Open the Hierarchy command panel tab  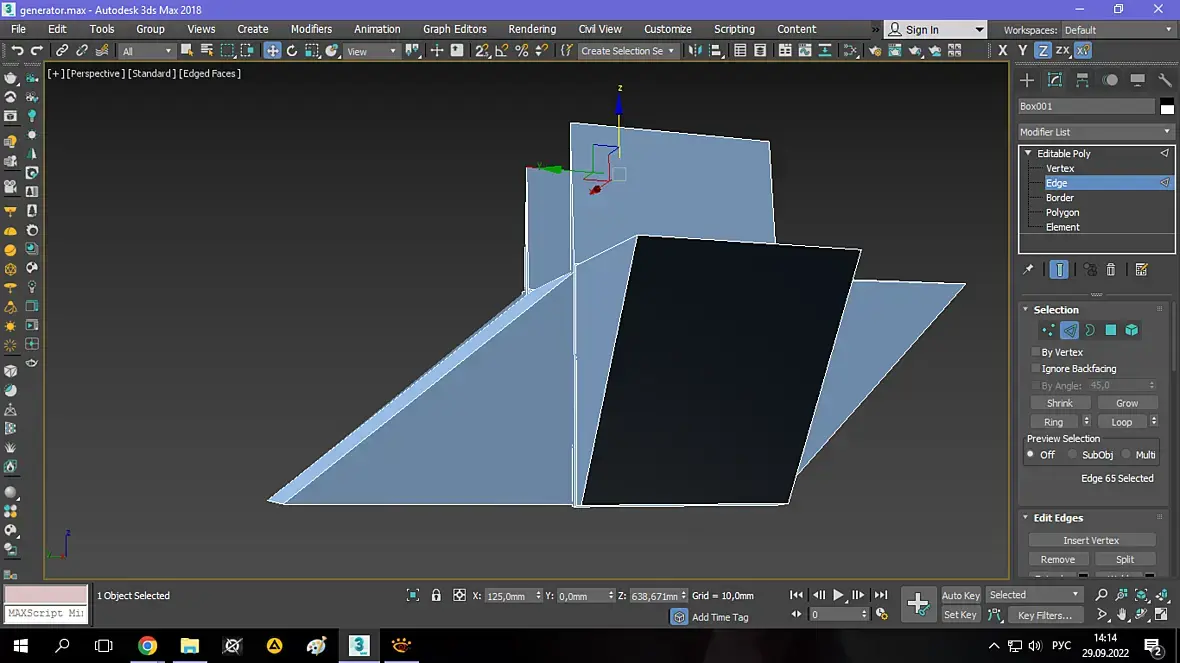1083,80
